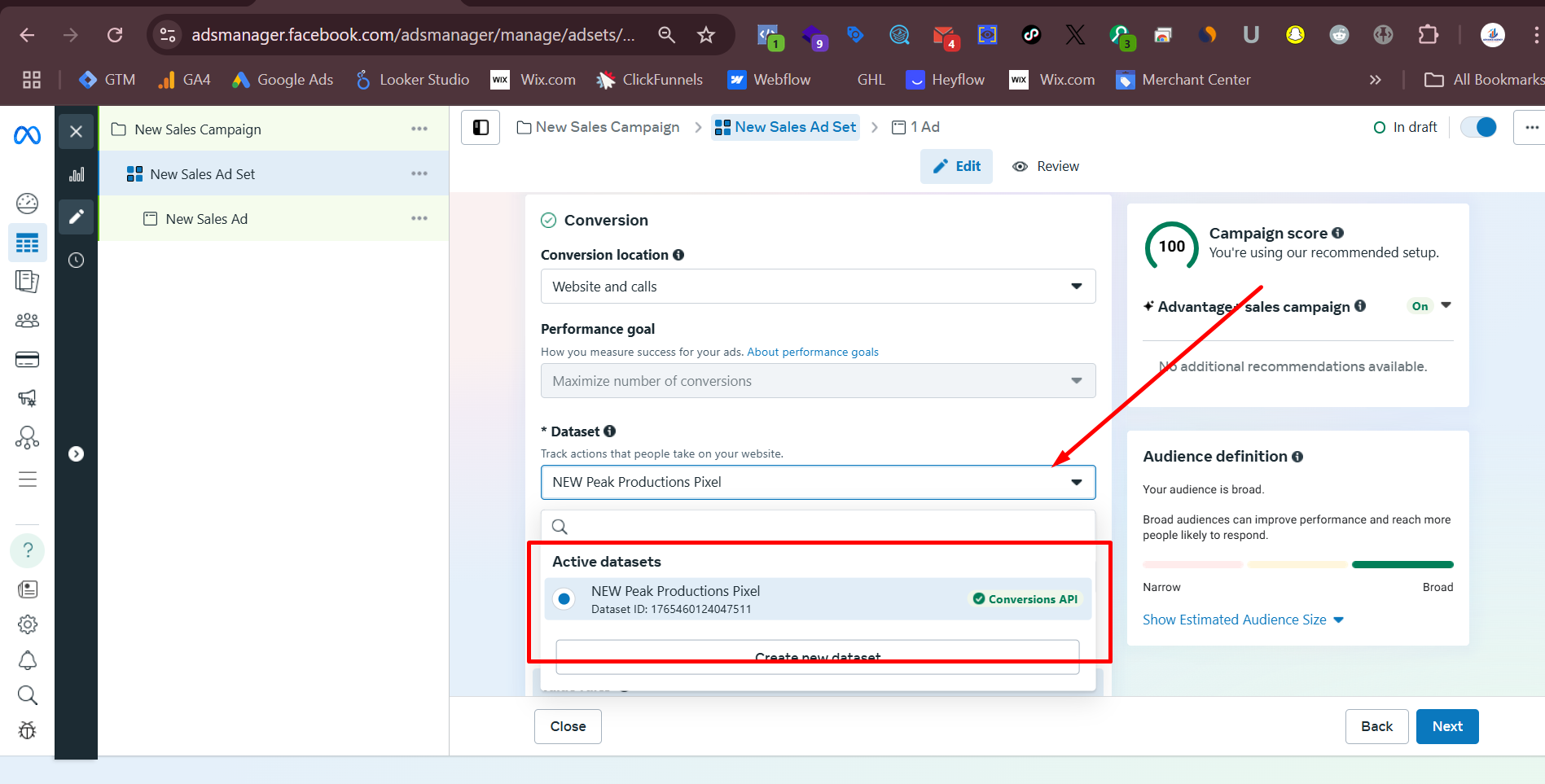Toggle the ad set draft on/off switch
The width and height of the screenshot is (1545, 784).
[x=1478, y=127]
